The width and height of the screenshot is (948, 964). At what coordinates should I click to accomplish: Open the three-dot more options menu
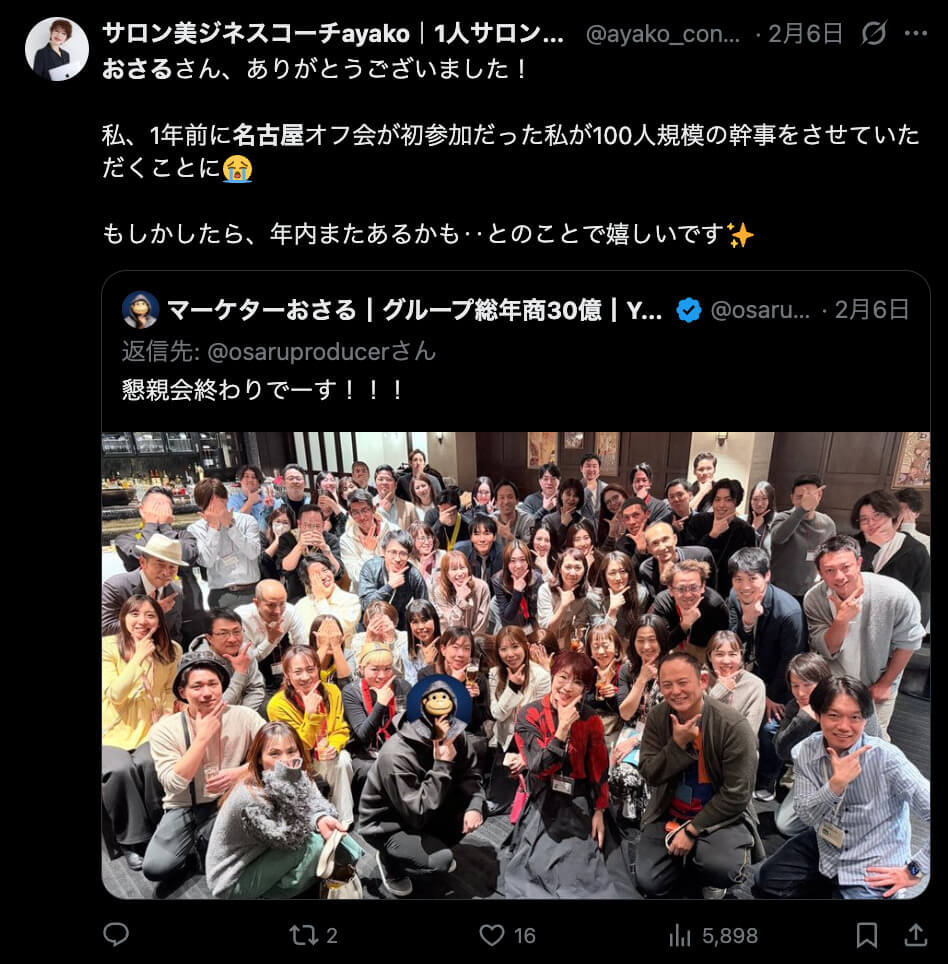916,34
